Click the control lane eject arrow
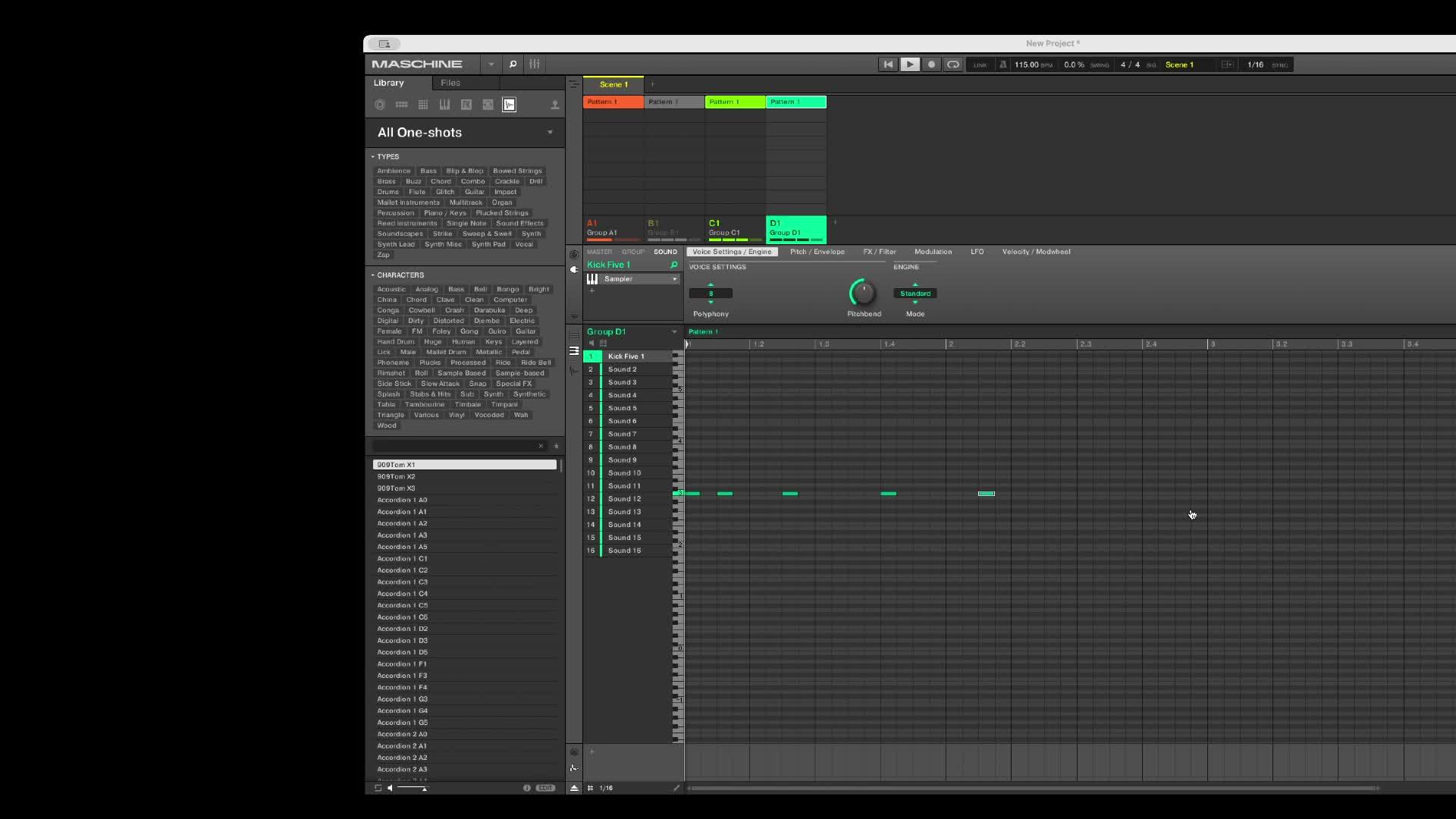 click(574, 788)
